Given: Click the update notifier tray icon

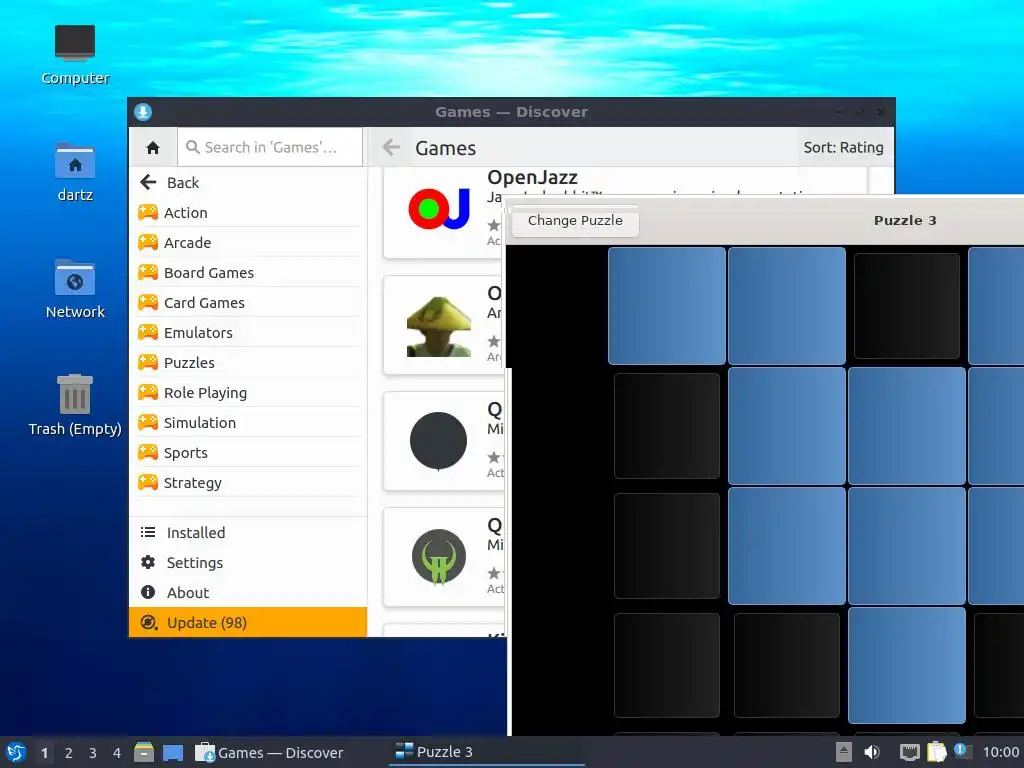Looking at the screenshot, I should [x=962, y=751].
